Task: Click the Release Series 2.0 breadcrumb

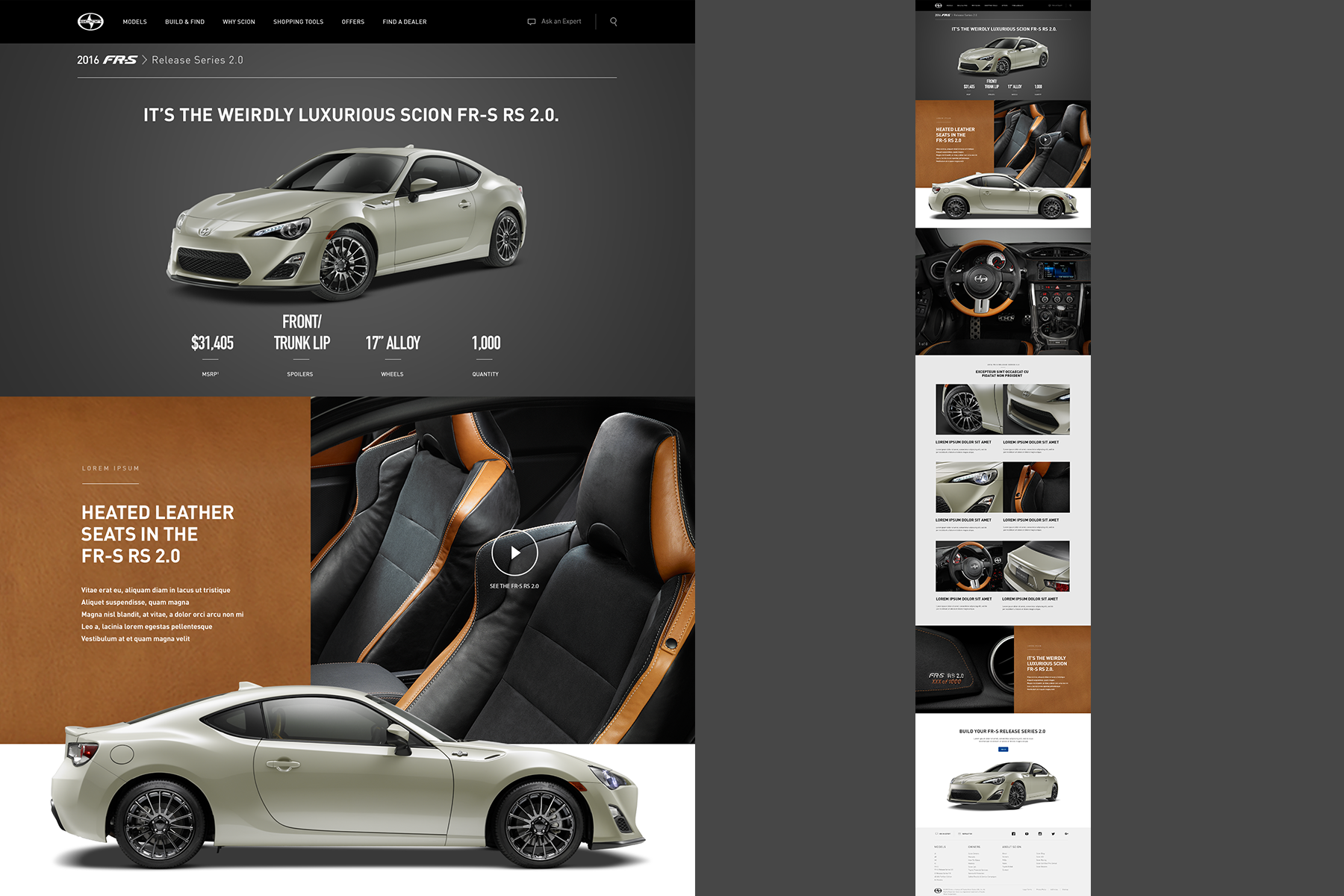Action: (197, 60)
